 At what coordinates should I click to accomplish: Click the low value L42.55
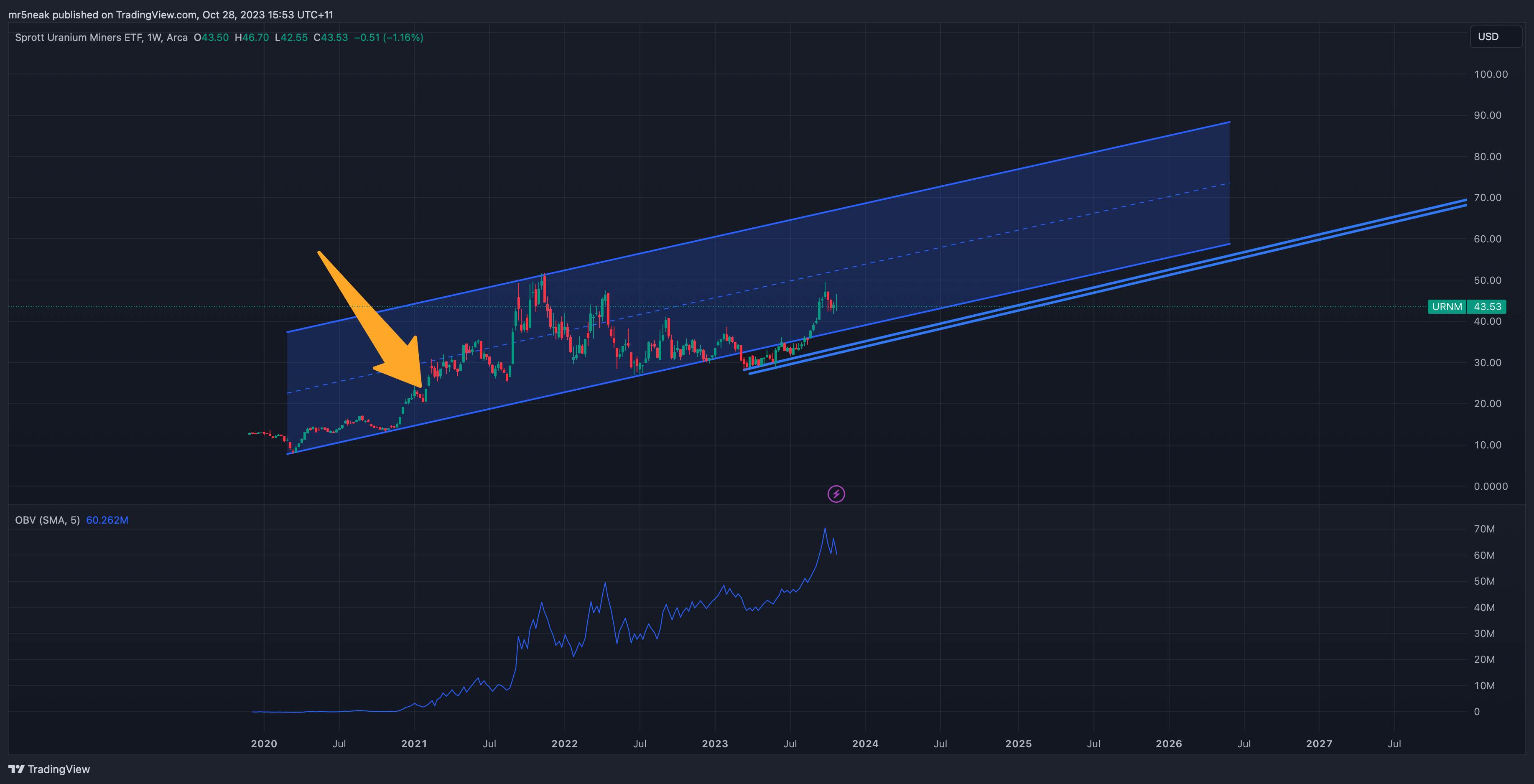[291, 38]
